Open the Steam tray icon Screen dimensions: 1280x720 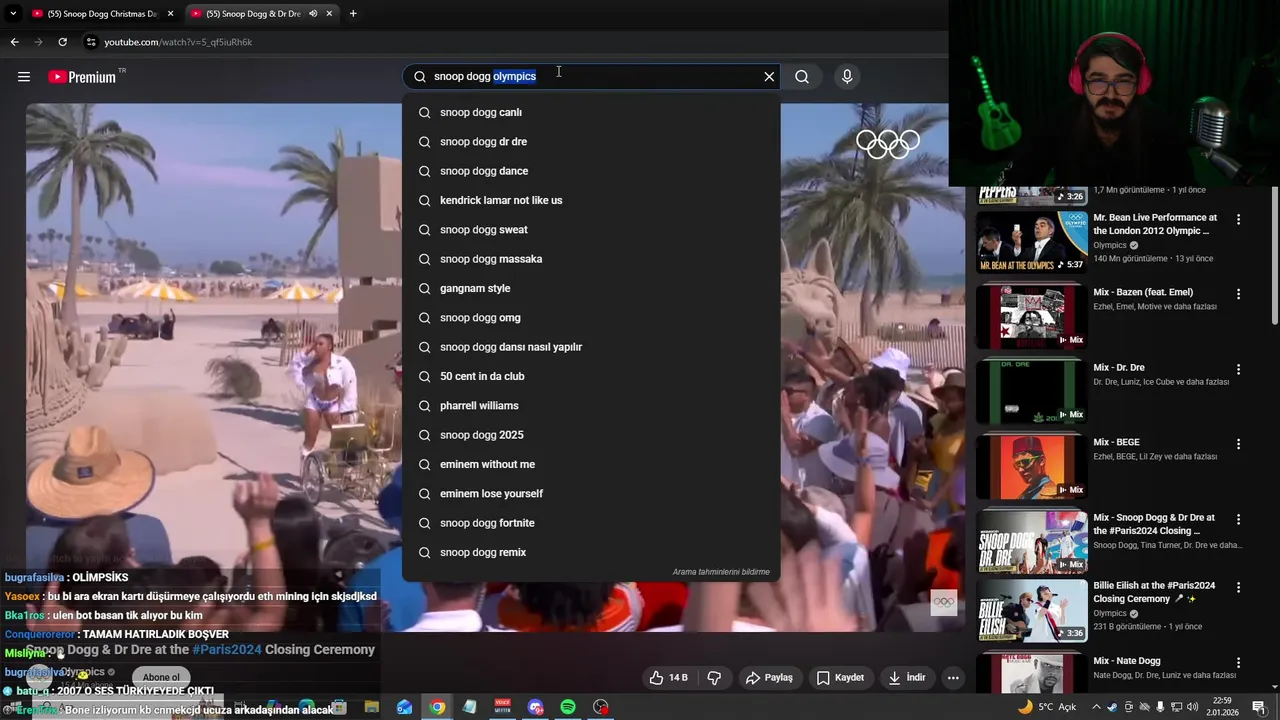(1112, 707)
